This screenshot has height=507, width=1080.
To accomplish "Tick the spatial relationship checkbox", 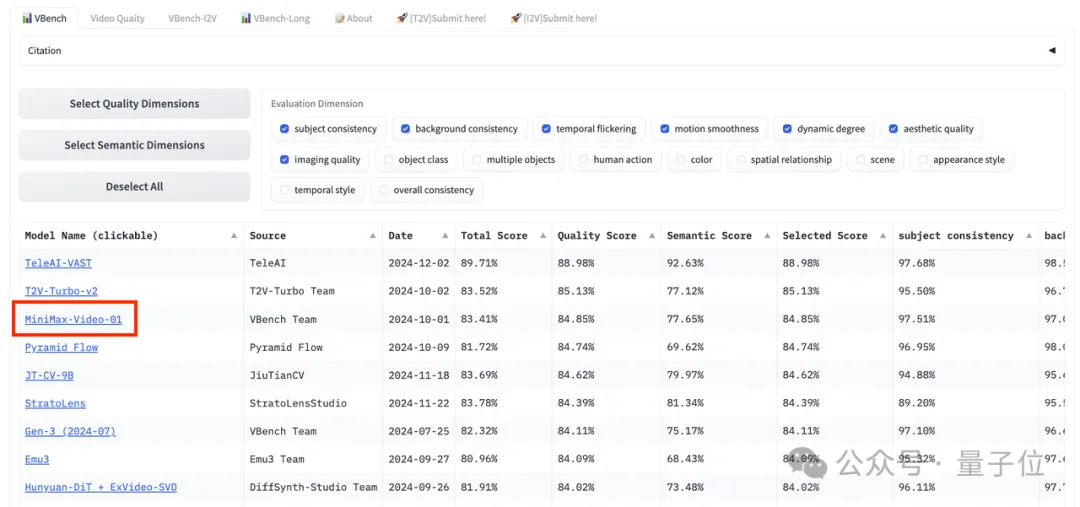I will pyautogui.click(x=741, y=160).
